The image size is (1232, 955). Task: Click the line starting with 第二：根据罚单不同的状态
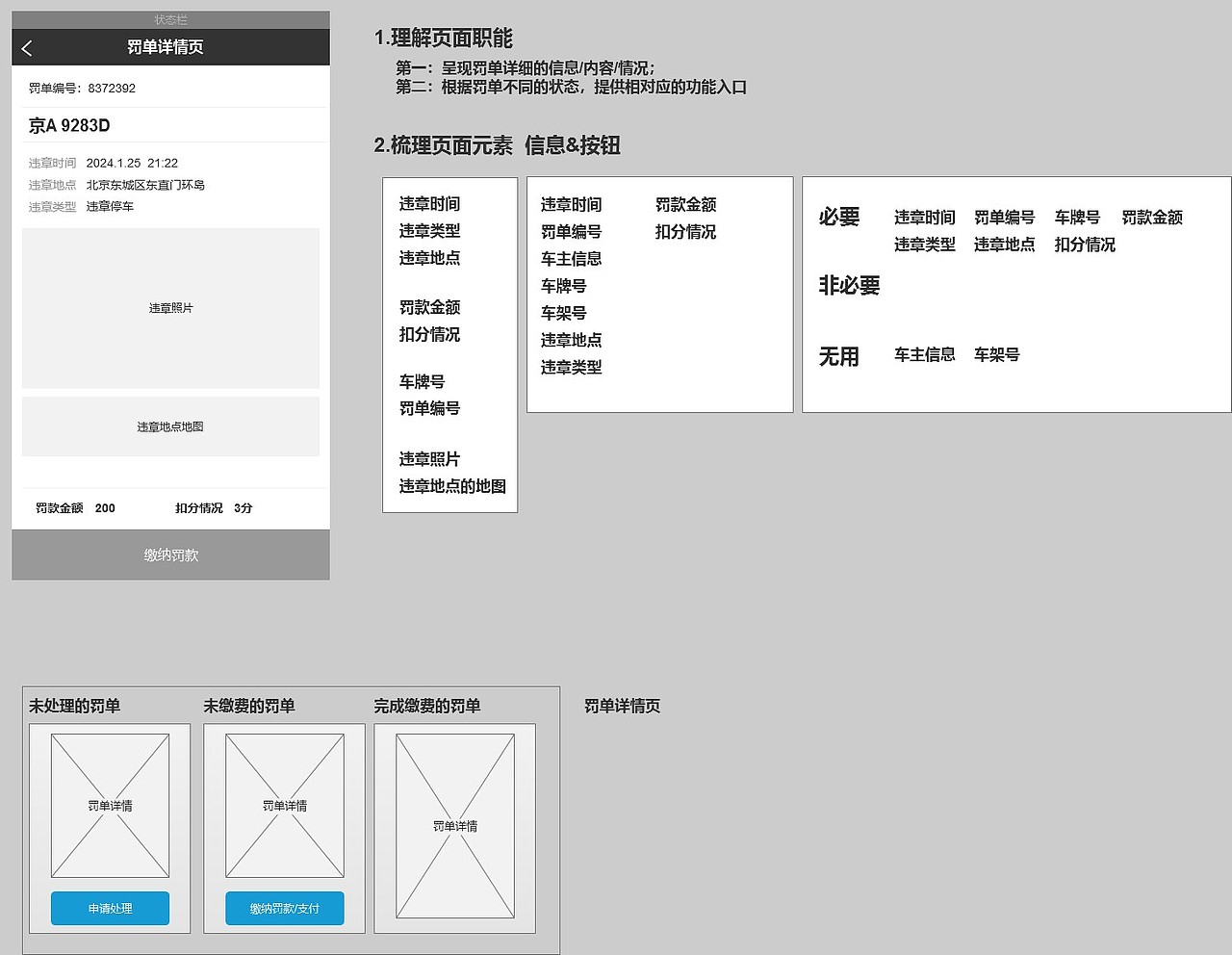(x=571, y=87)
